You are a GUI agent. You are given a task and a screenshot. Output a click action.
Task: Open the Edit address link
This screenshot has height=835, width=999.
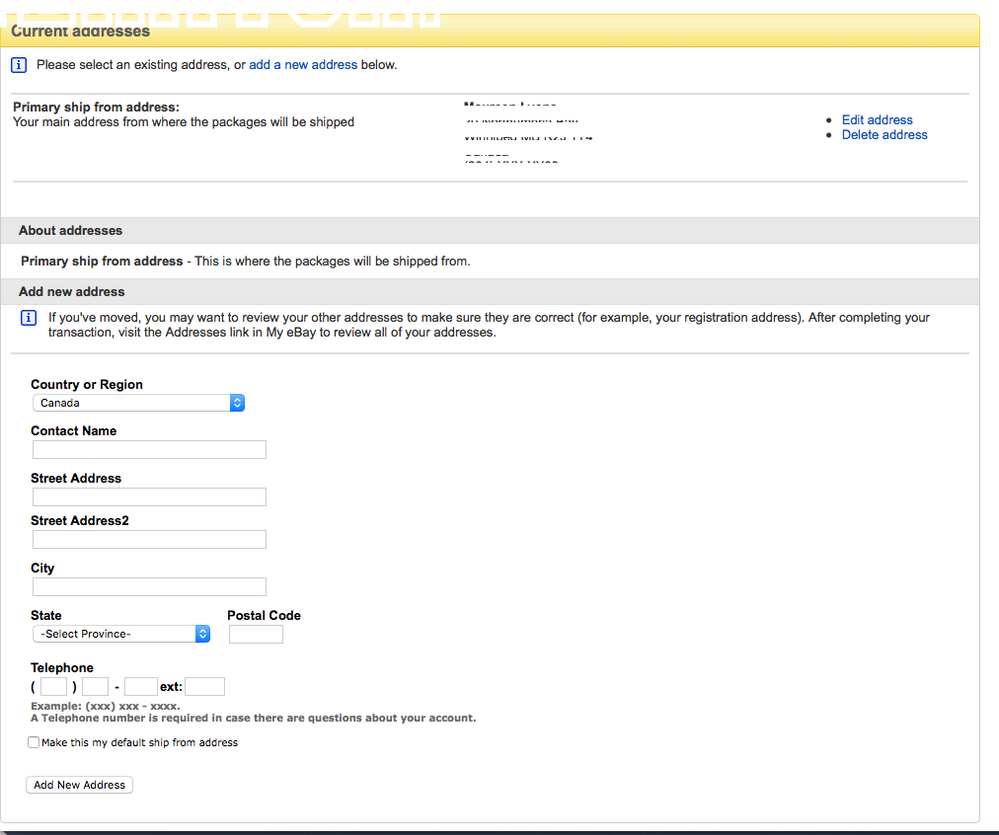(x=877, y=120)
